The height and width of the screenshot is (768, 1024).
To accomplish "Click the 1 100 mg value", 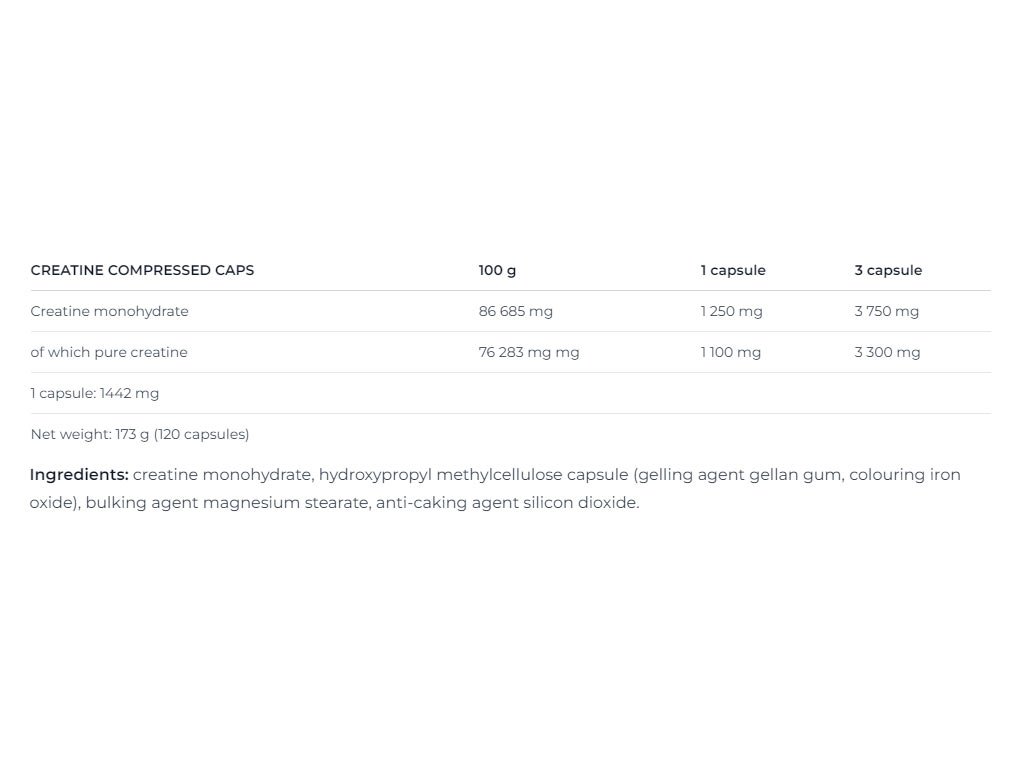I will (x=730, y=353).
